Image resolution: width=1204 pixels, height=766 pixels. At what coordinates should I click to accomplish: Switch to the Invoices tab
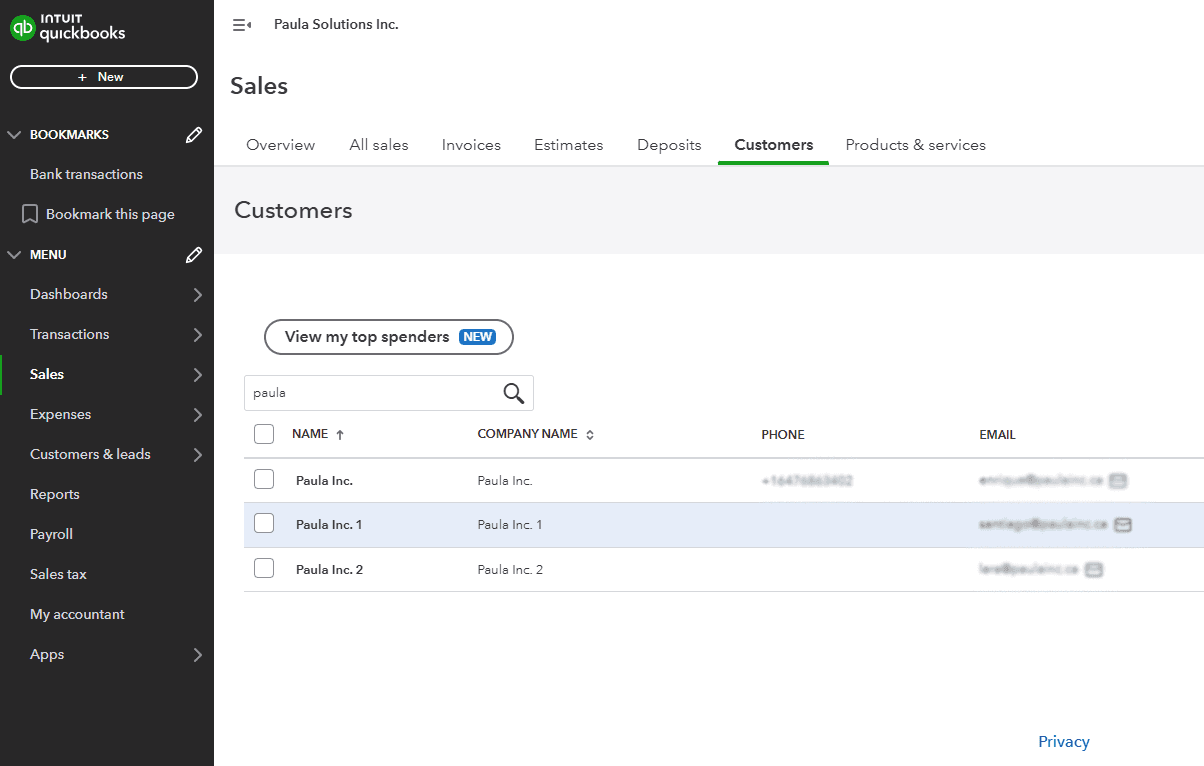(x=470, y=144)
